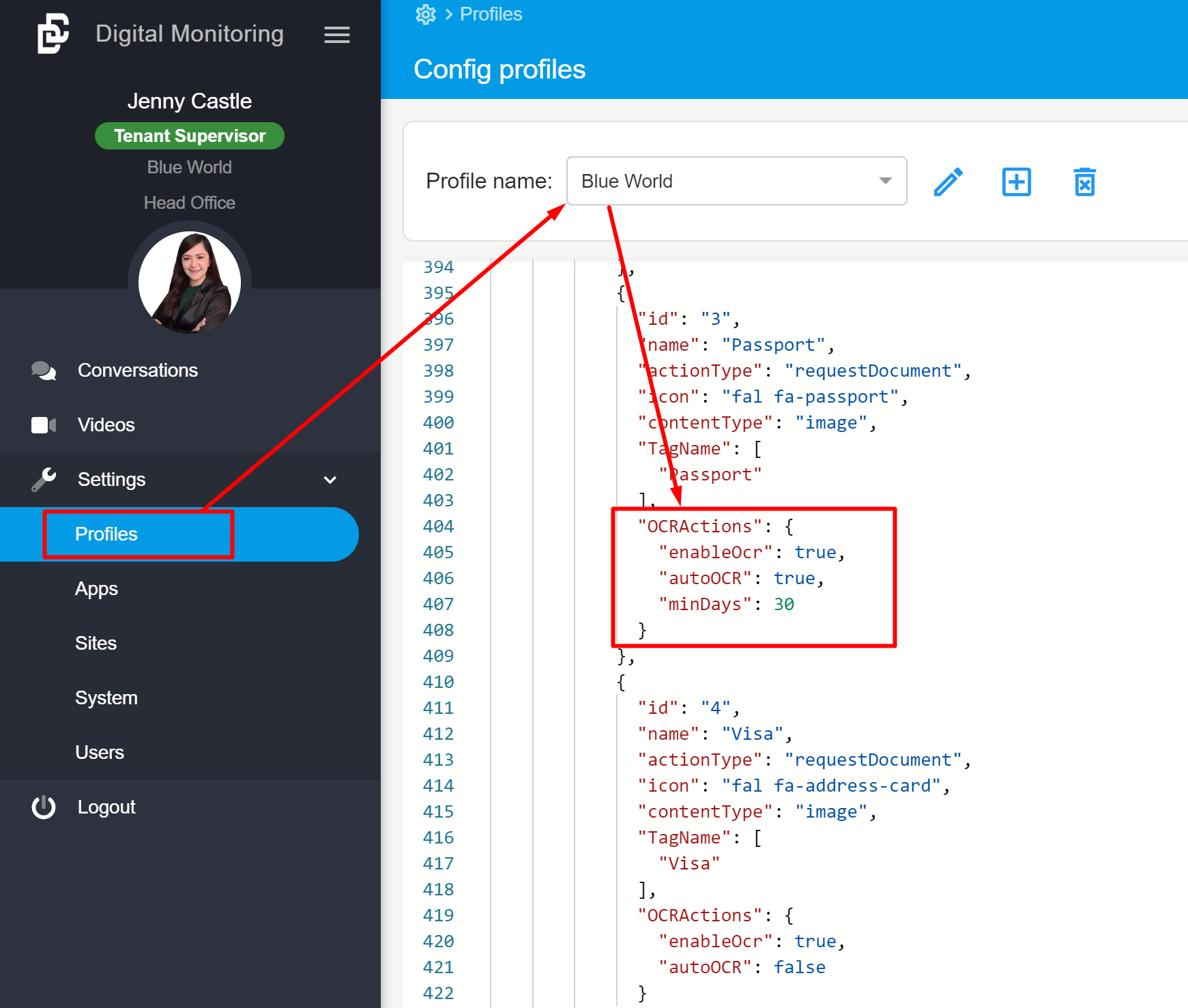Click the Blue World dropdown arrow
This screenshot has width=1188, height=1008.
coord(885,181)
